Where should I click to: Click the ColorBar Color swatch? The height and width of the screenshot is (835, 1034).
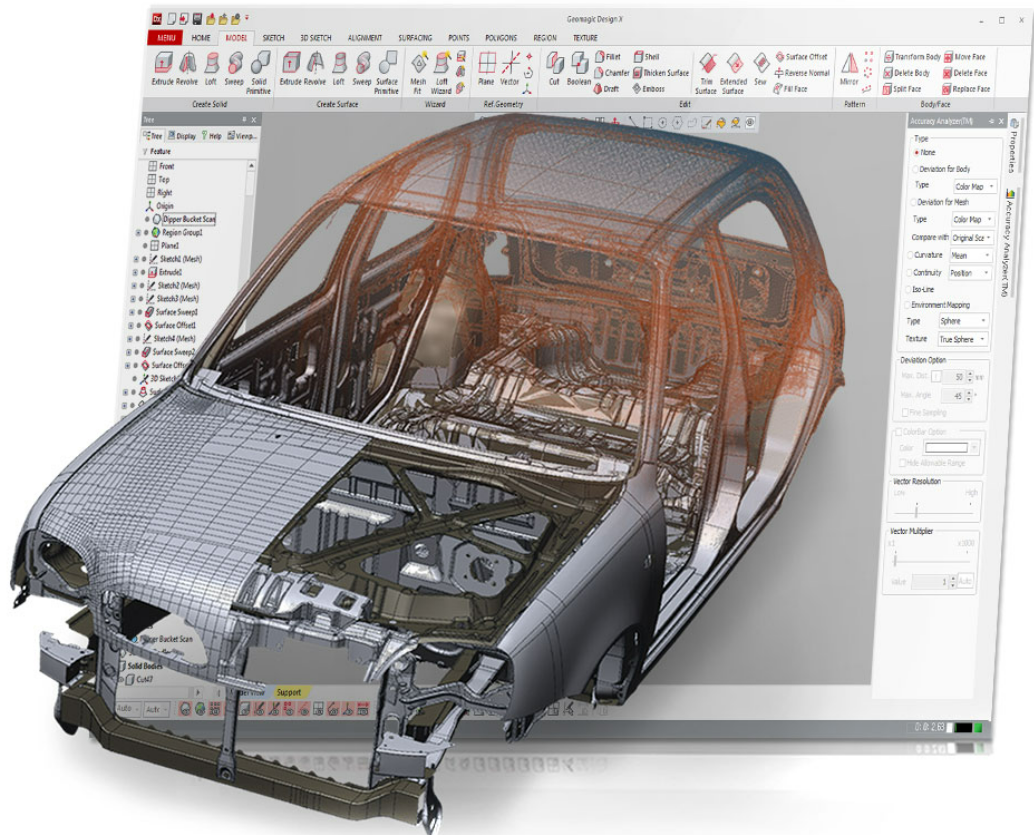[946, 448]
